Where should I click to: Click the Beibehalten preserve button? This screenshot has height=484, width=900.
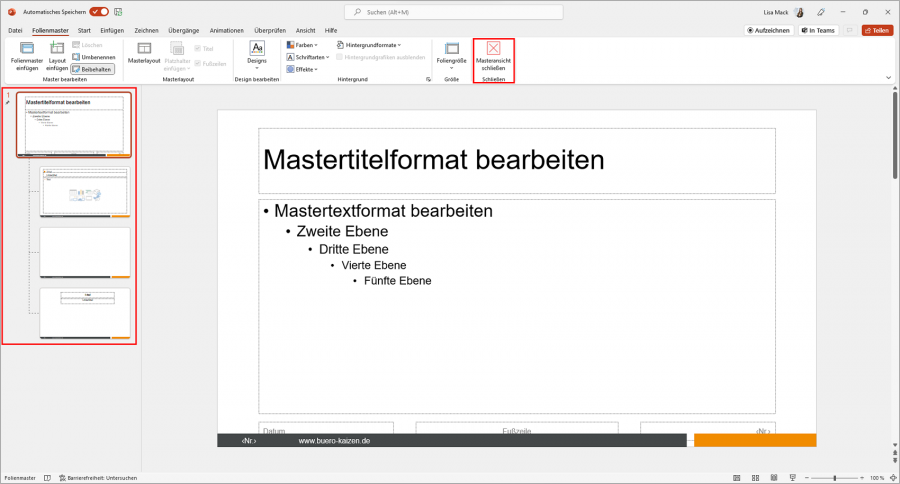(92, 69)
